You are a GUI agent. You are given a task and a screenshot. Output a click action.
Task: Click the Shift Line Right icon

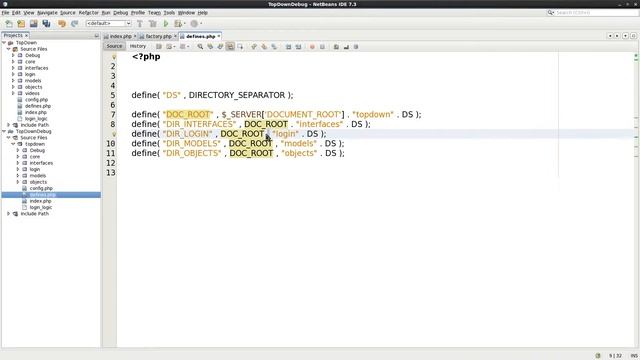[298, 47]
